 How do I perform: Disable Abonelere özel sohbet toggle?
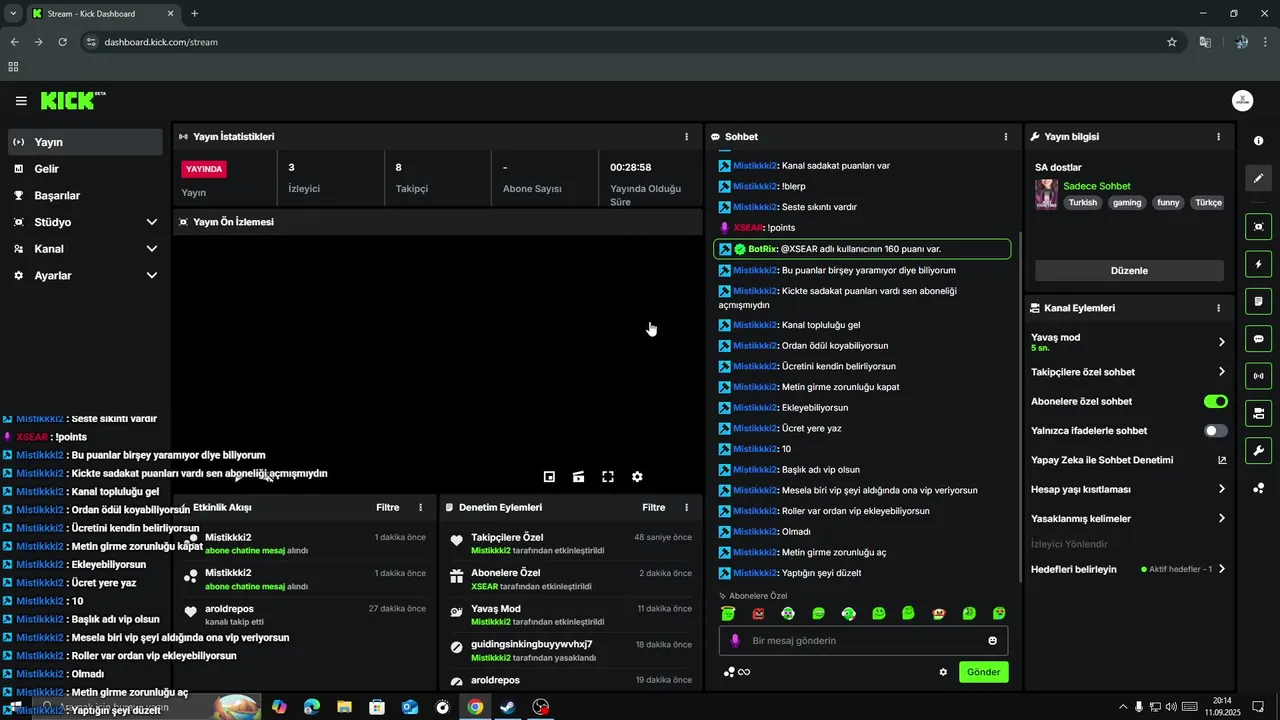pos(1215,402)
